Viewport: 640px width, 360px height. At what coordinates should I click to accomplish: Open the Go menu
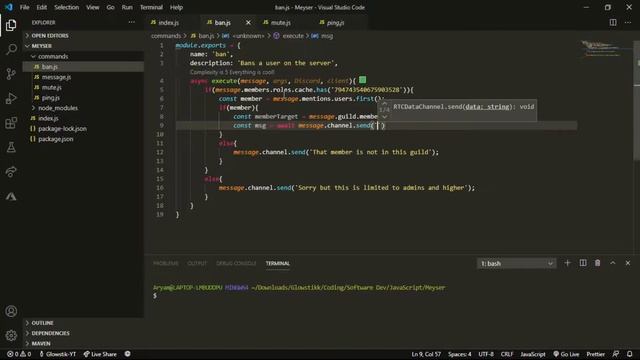point(111,7)
